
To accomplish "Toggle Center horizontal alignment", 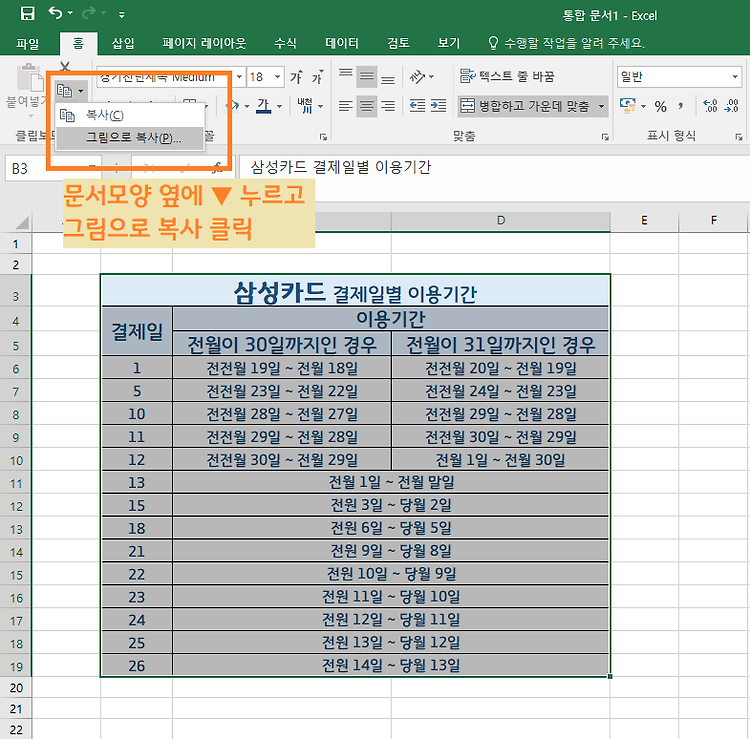I will [x=366, y=106].
